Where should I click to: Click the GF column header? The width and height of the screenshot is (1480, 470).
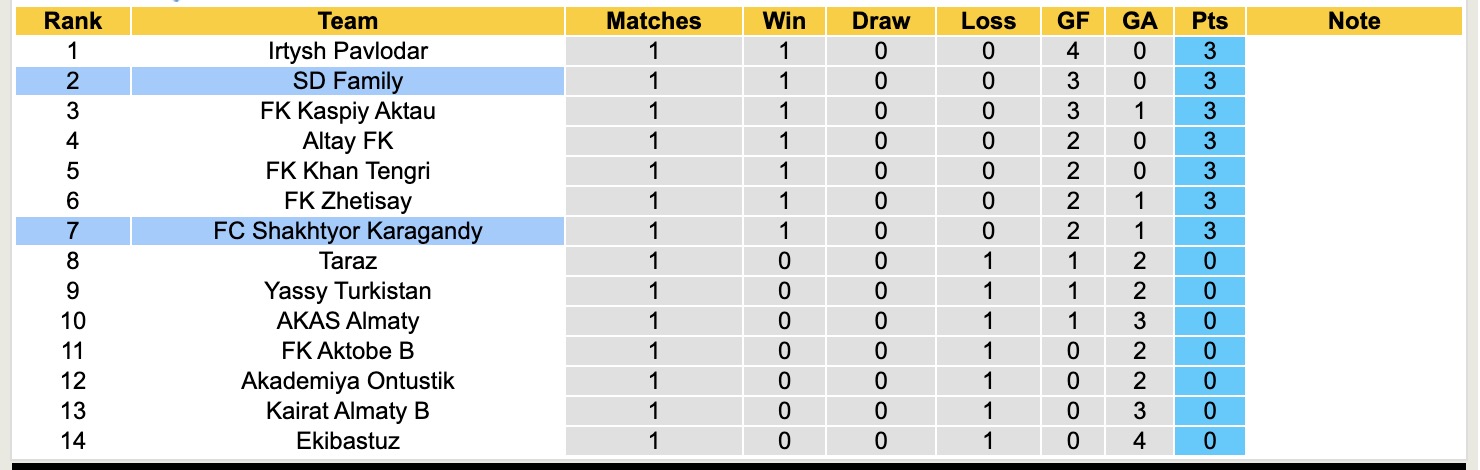pyautogui.click(x=1073, y=21)
